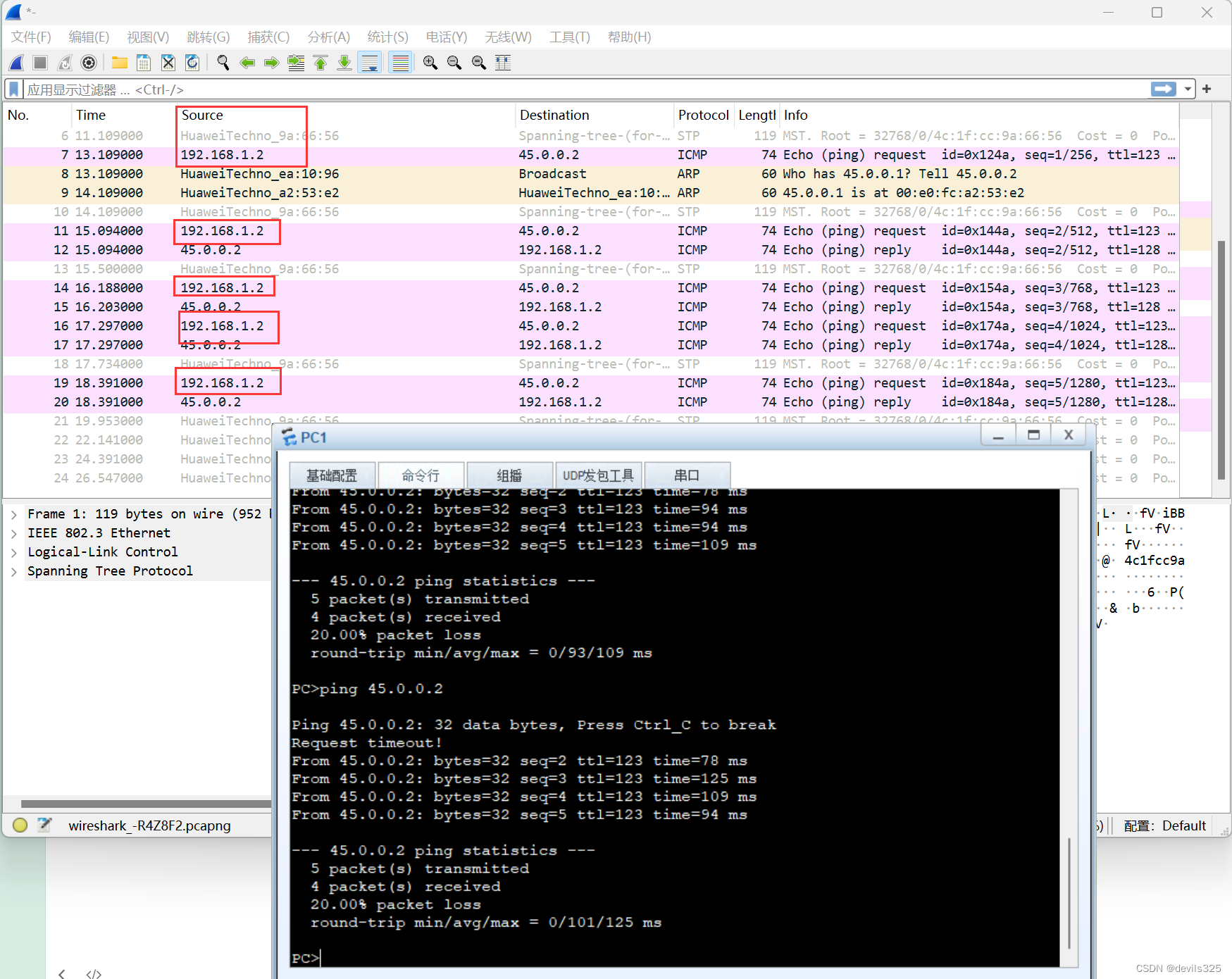Open the display filter history dropdown

[x=1188, y=89]
